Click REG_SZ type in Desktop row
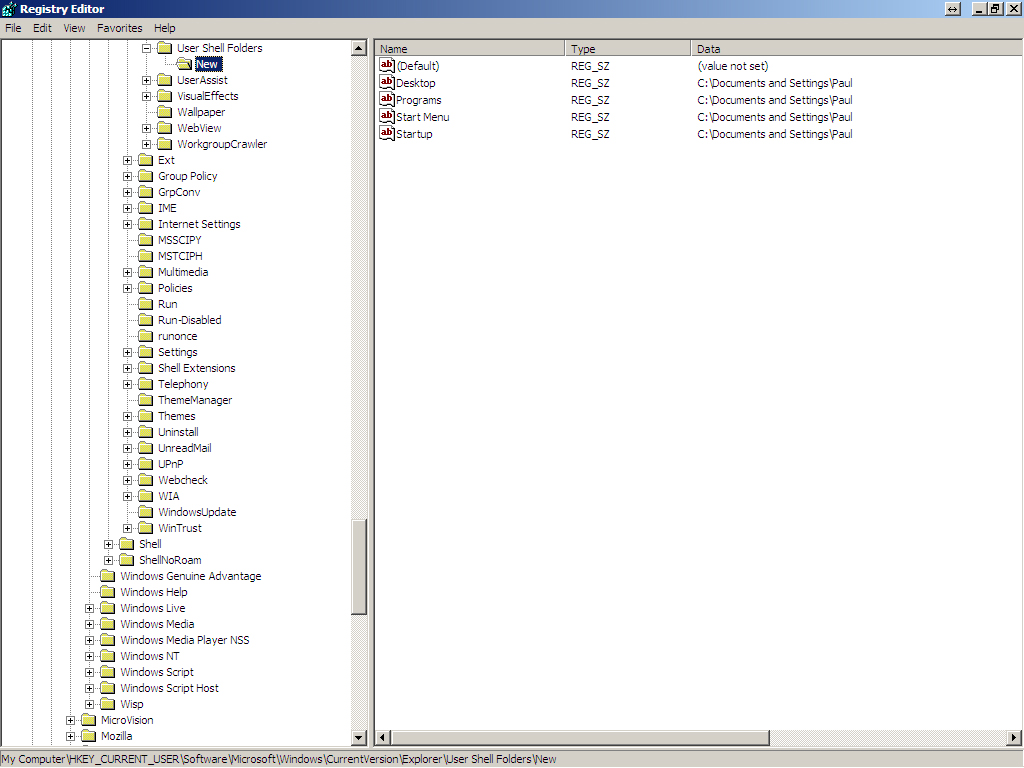This screenshot has height=768, width=1024. 590,83
